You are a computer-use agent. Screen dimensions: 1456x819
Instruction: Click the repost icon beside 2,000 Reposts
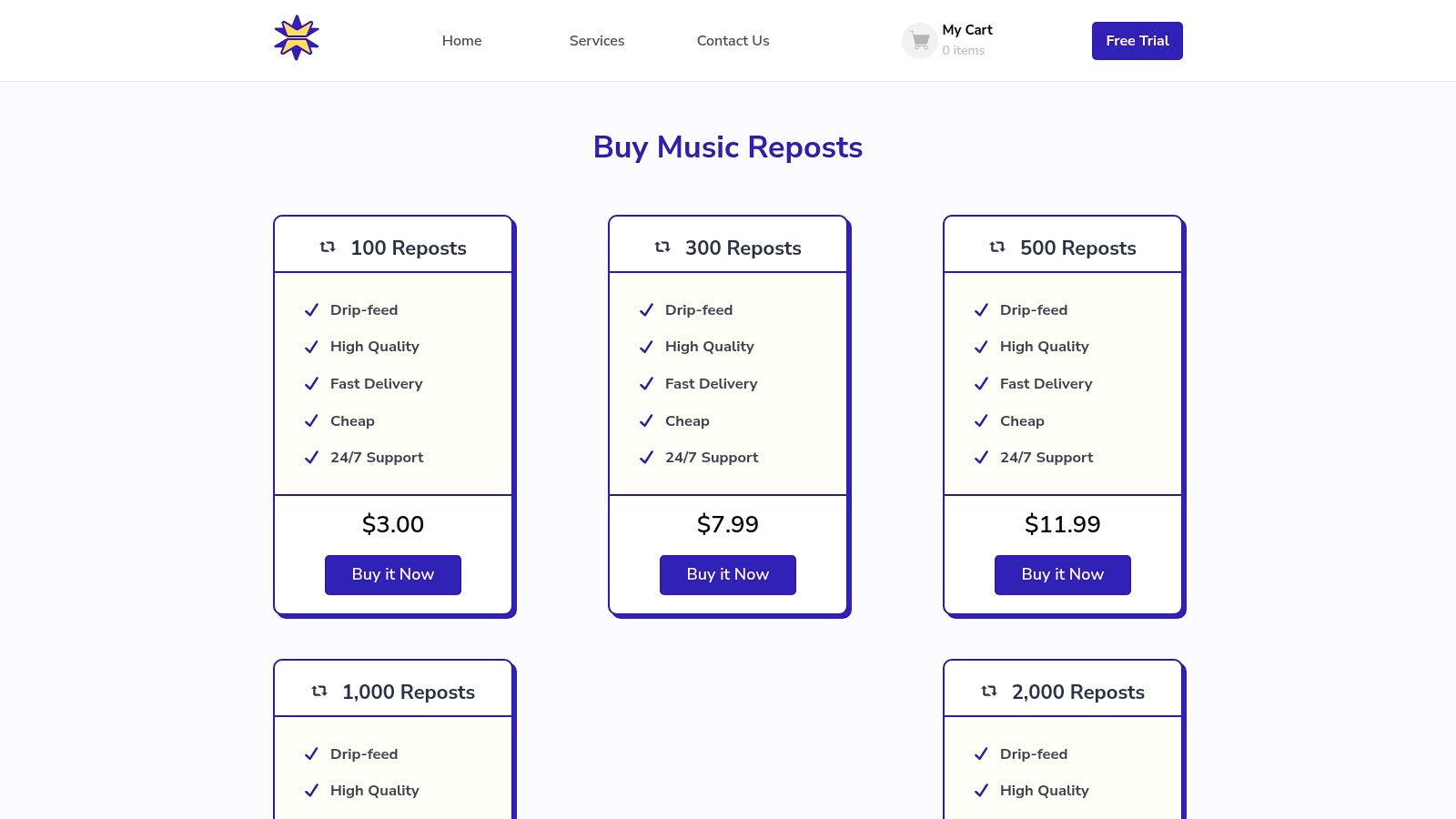[x=989, y=692]
